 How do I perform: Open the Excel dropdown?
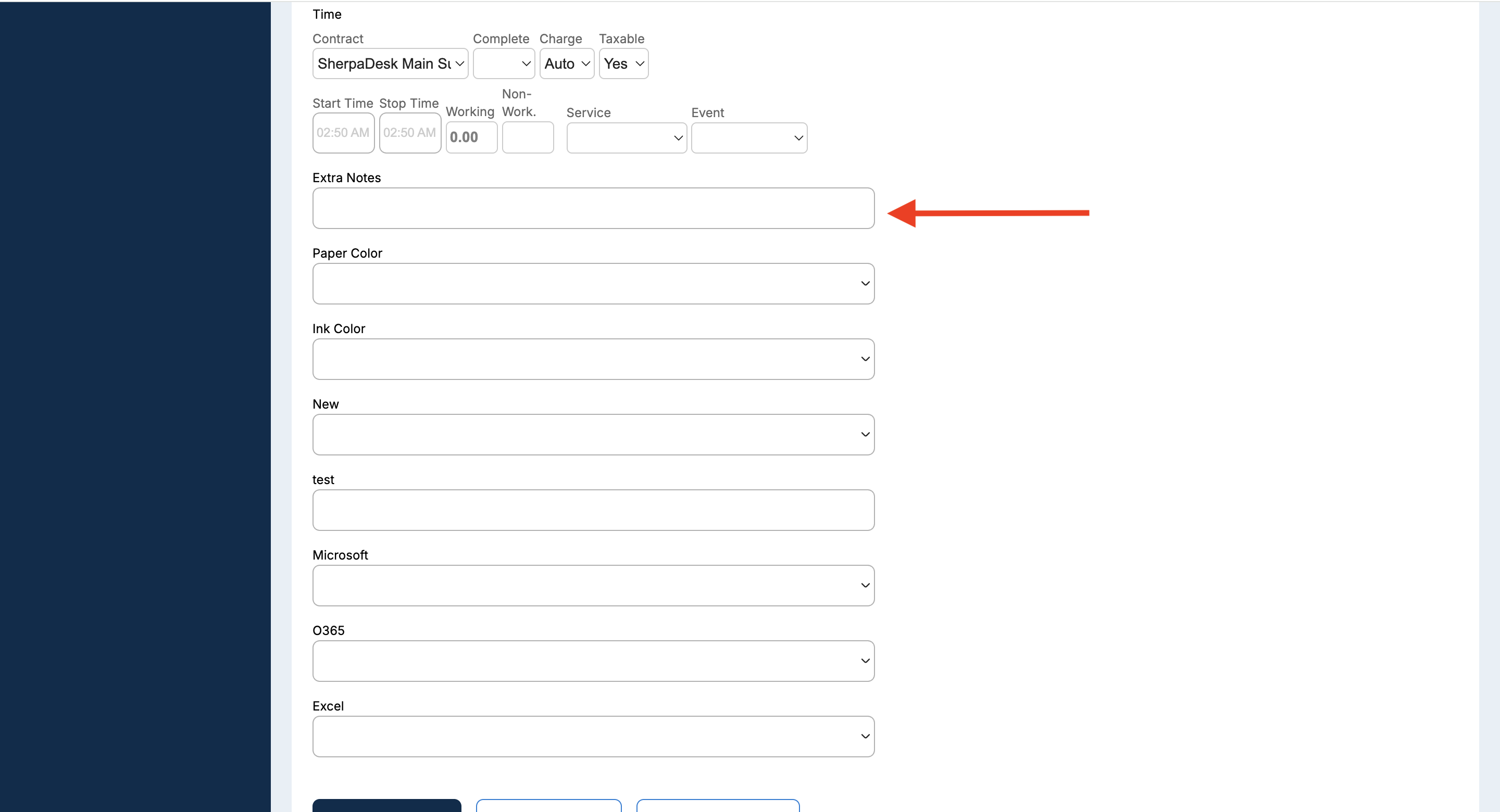pos(593,737)
